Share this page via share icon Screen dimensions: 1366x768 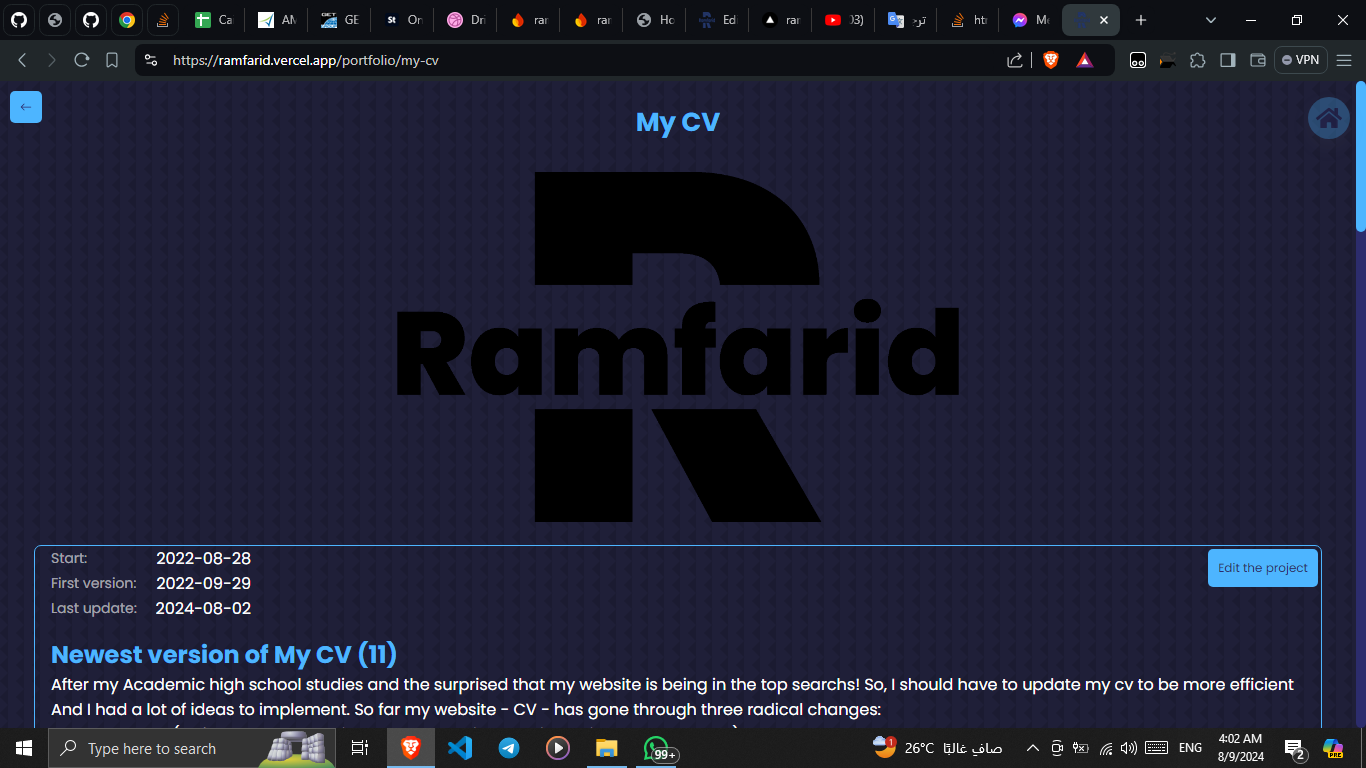point(1014,60)
